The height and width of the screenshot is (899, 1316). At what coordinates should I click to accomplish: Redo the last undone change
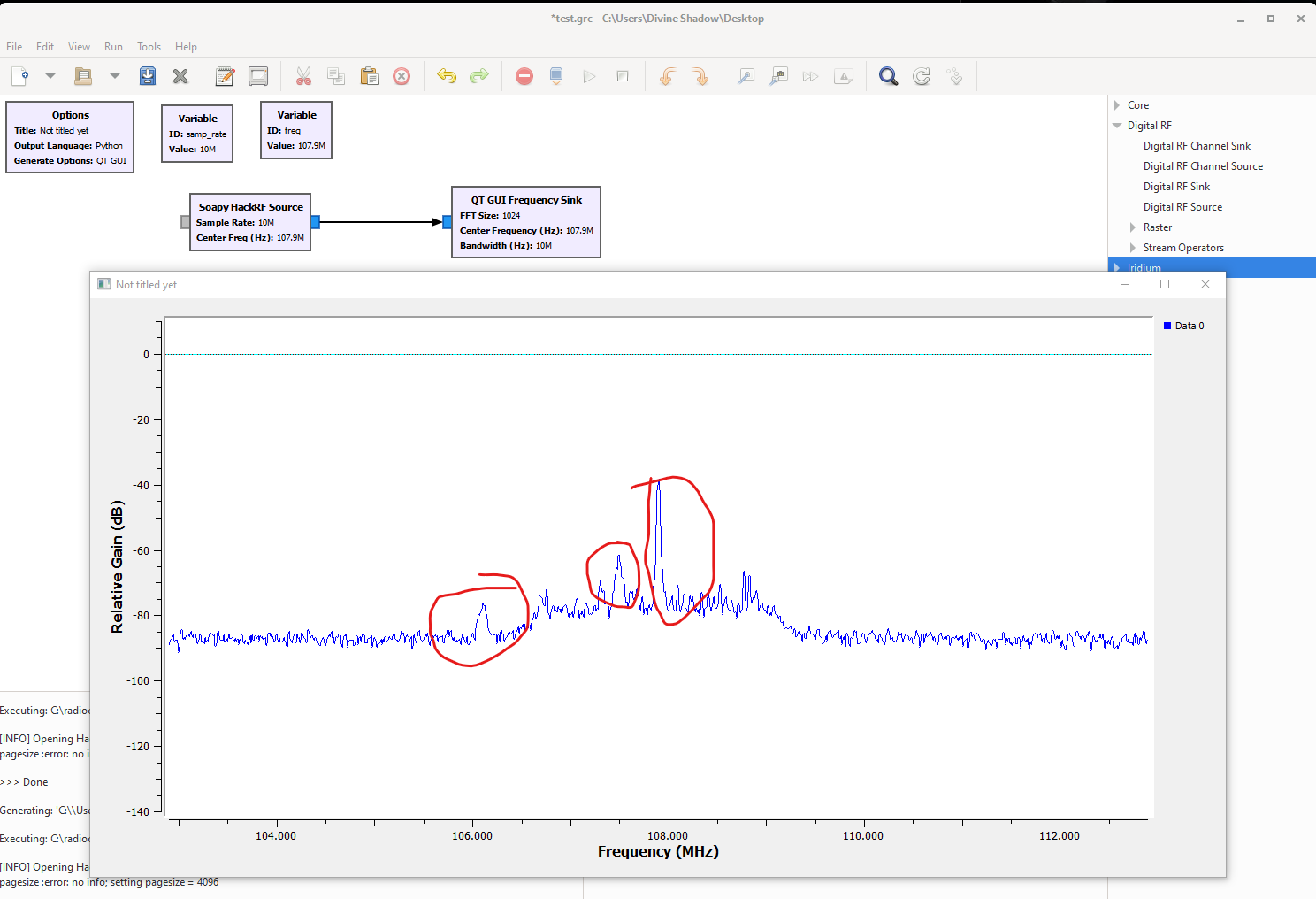[479, 76]
